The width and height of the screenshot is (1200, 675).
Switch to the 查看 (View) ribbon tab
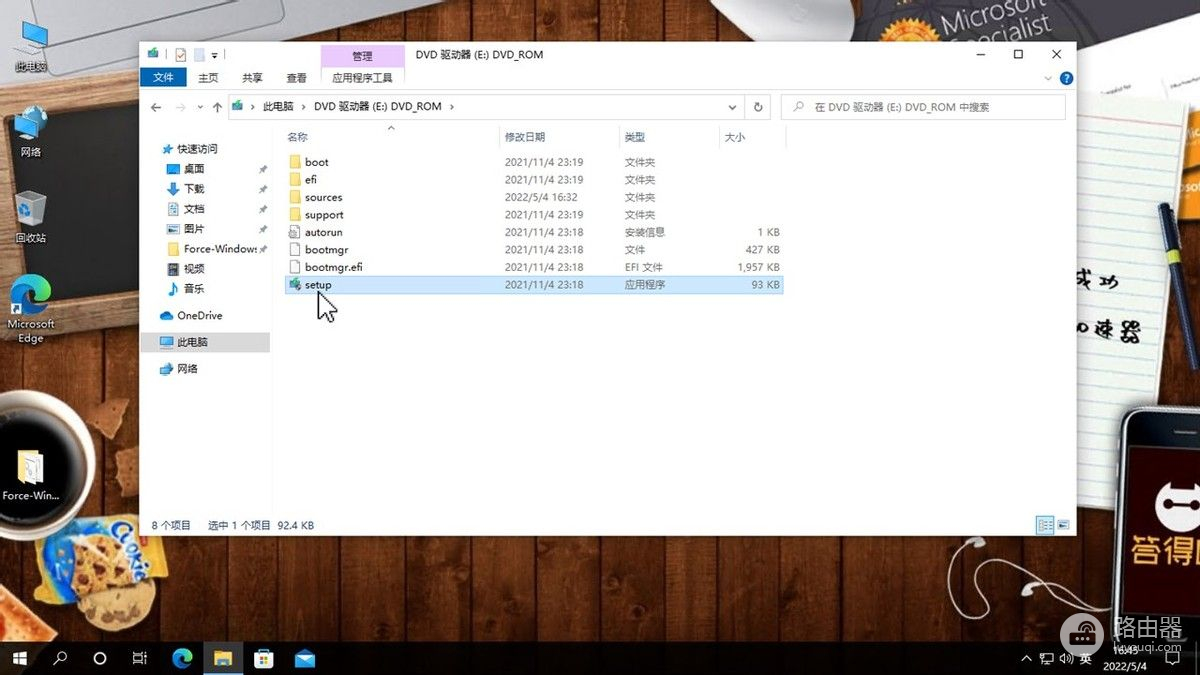[297, 78]
